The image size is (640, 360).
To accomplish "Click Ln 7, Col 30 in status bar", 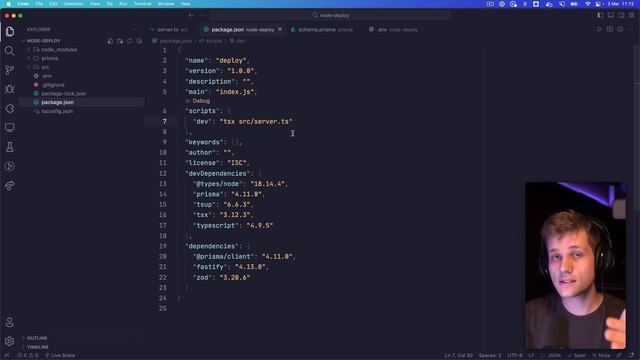I will [458, 356].
